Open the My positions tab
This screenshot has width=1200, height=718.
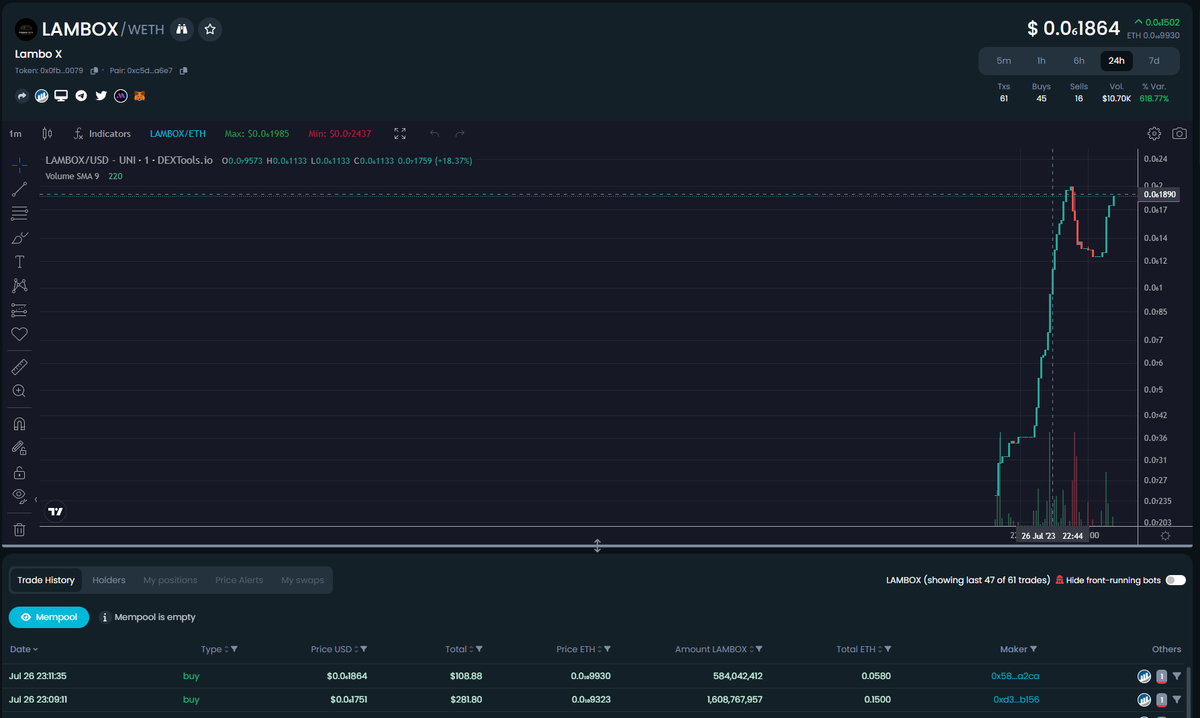click(x=170, y=580)
